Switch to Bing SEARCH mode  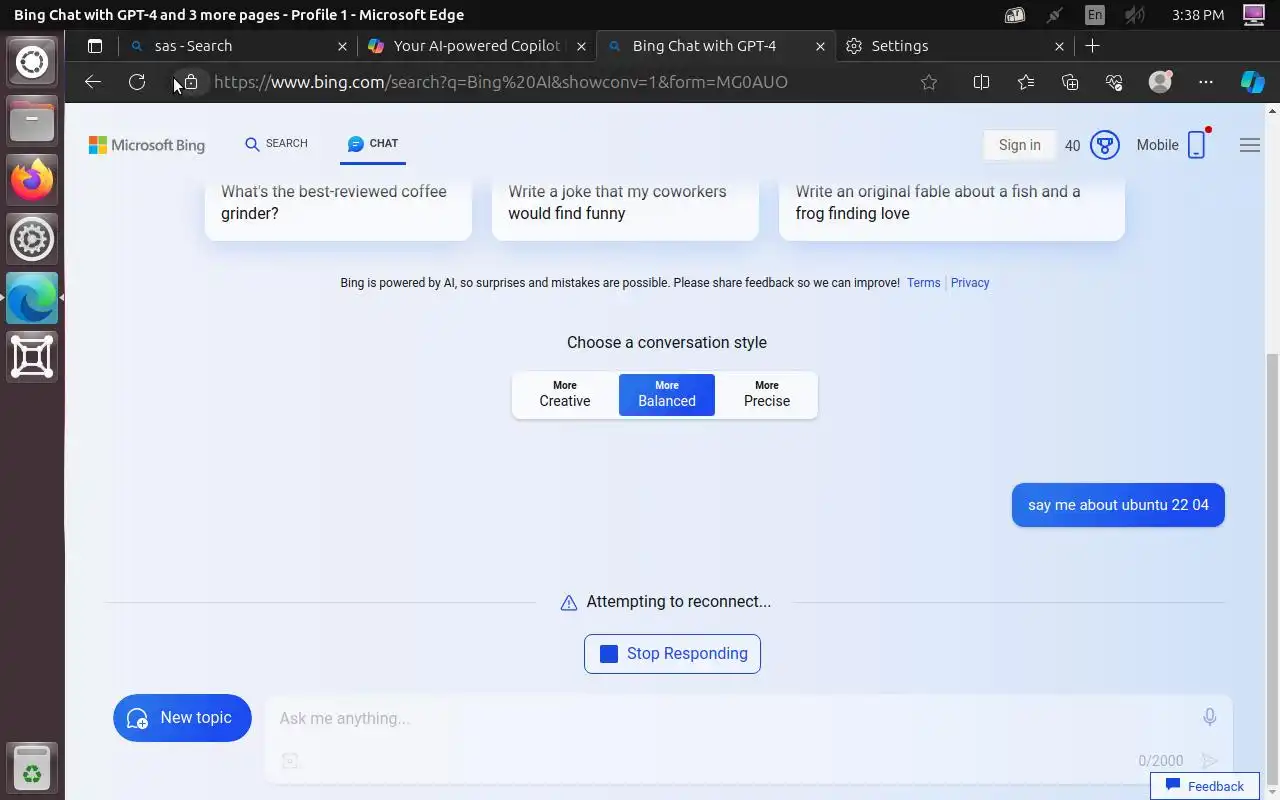pos(277,144)
